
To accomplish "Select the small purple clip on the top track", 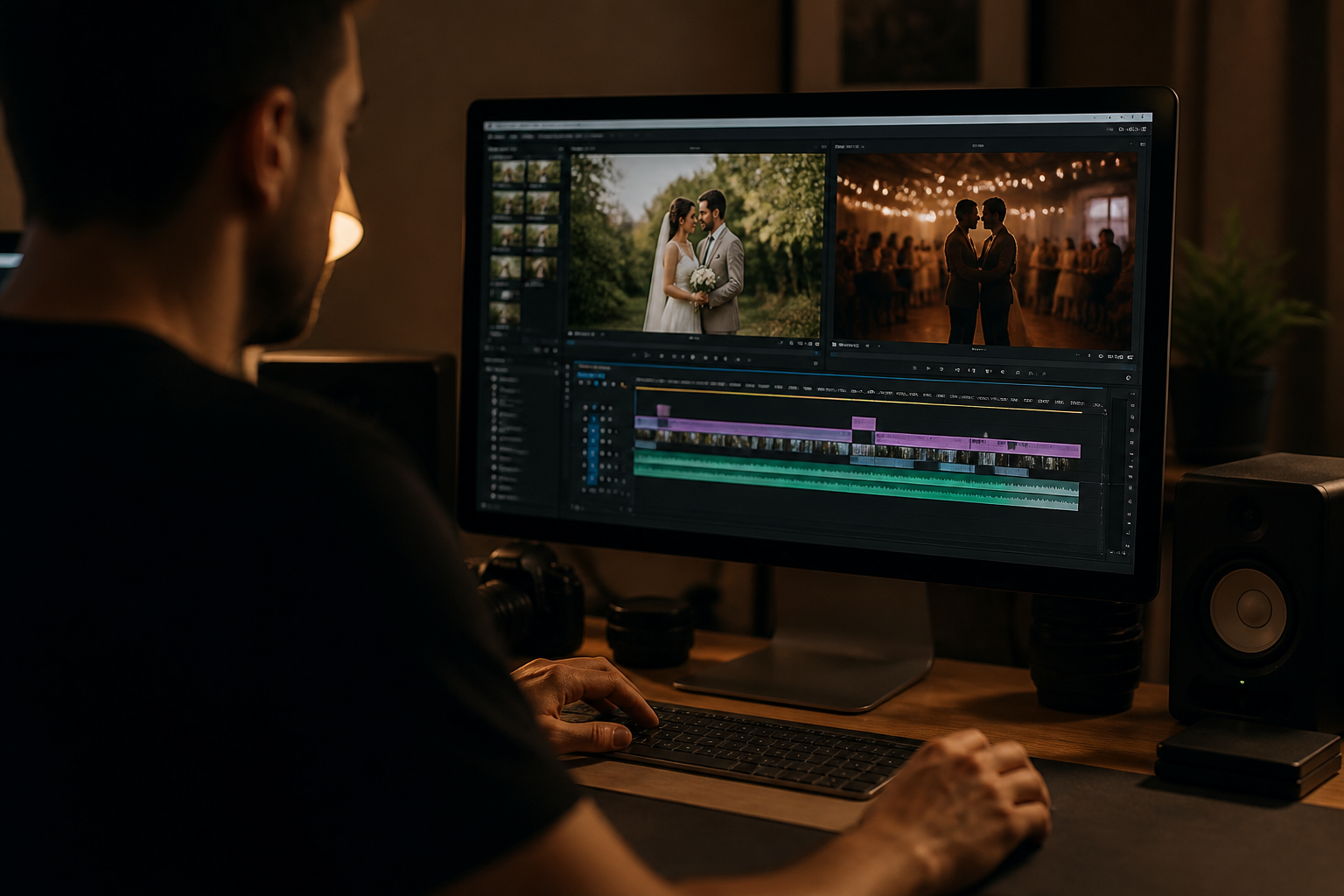I will point(663,410).
